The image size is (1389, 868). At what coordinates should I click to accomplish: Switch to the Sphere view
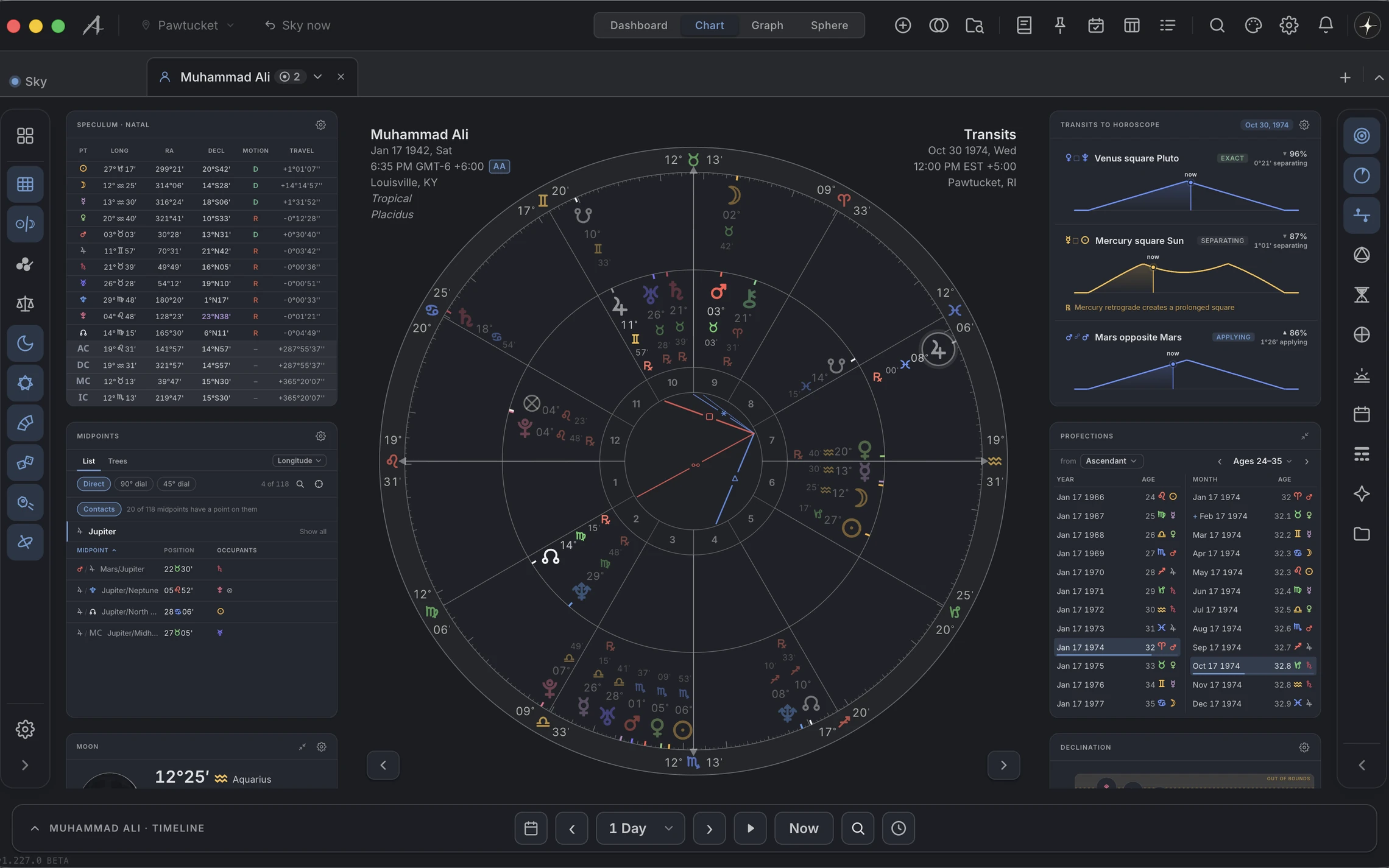(x=829, y=25)
